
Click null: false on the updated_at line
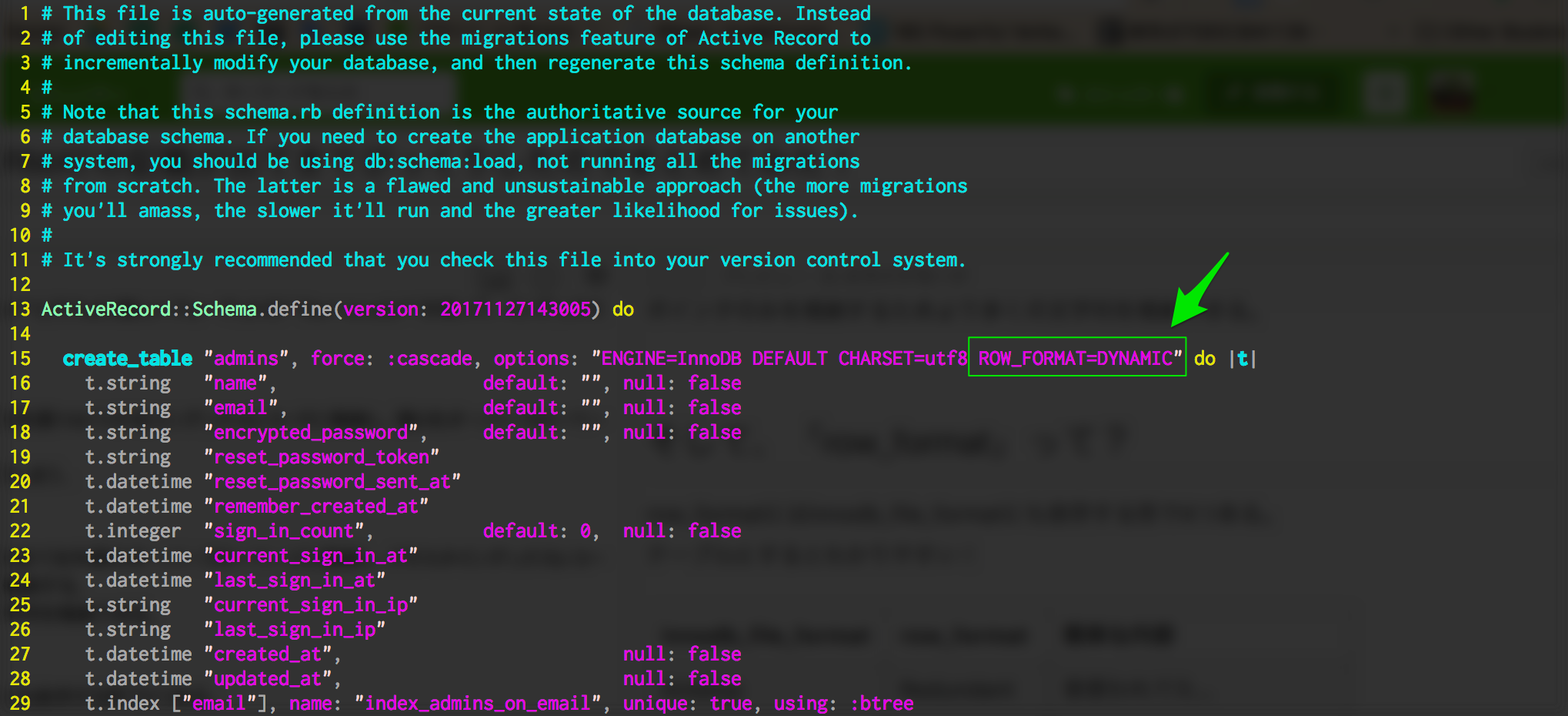pos(682,679)
